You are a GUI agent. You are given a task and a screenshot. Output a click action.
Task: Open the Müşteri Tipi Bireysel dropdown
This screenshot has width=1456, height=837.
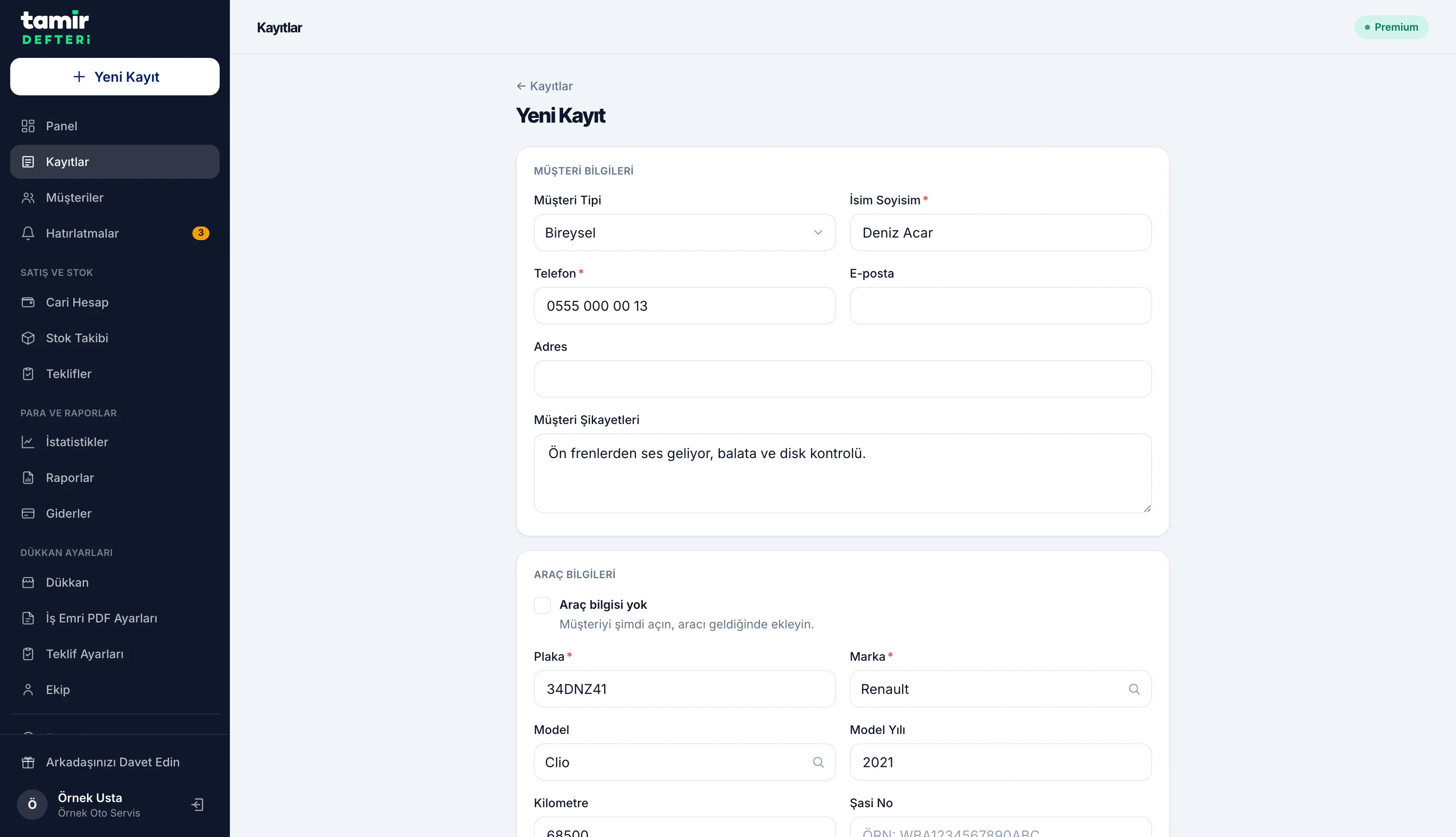(x=684, y=232)
